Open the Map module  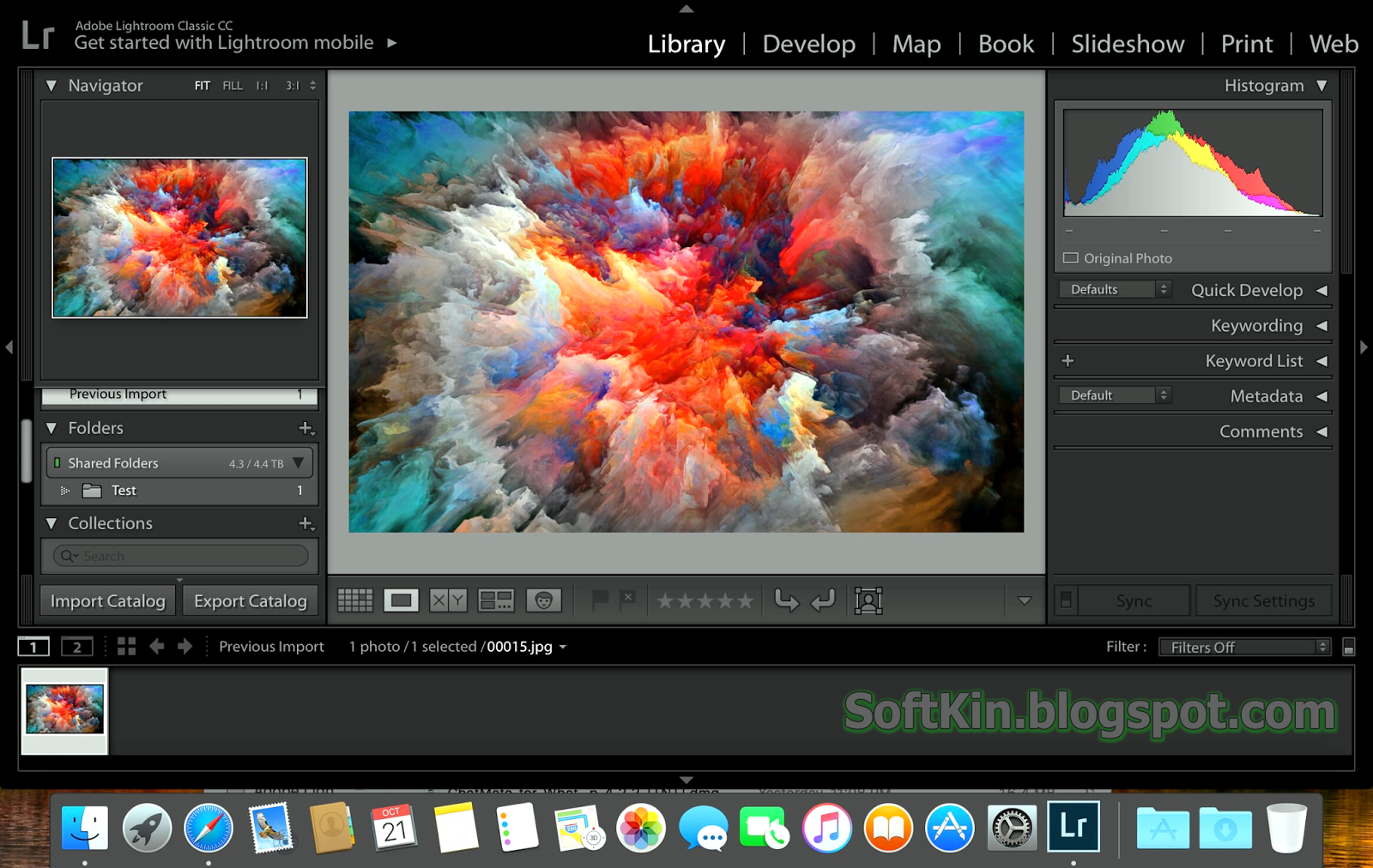(x=916, y=44)
